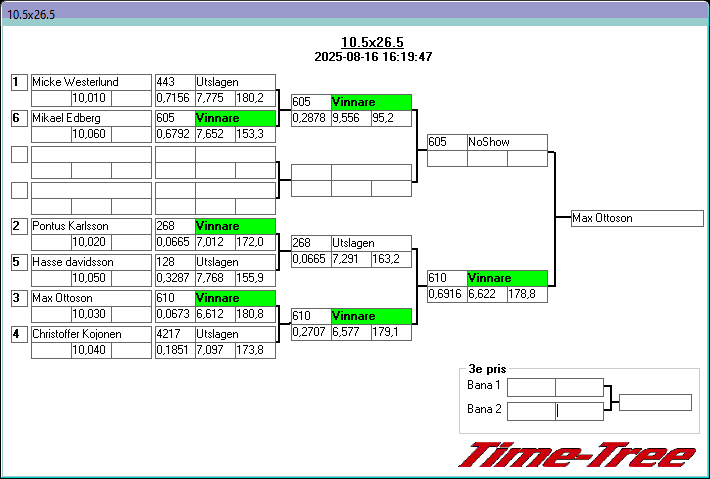Click dial-in value 10,060
This screenshot has width=710, height=479.
(91, 134)
